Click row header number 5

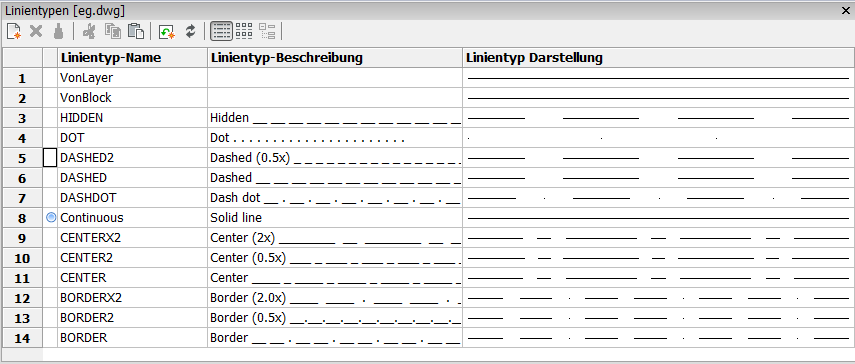[x=22, y=158]
